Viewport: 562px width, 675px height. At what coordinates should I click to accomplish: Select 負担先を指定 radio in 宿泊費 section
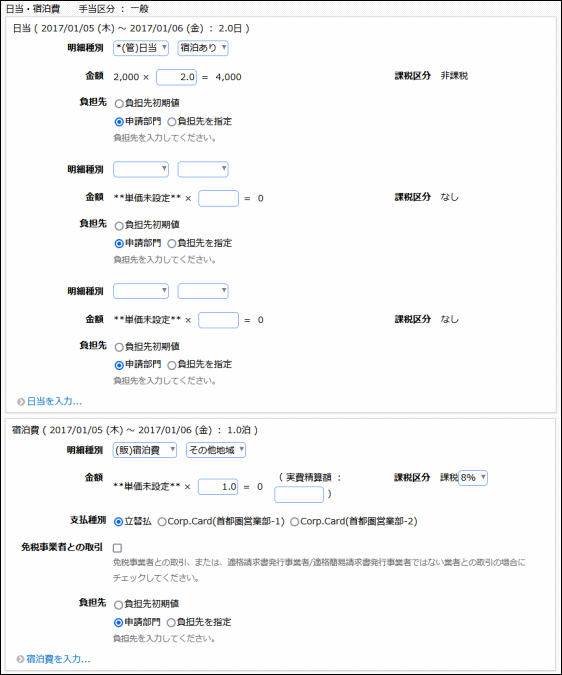(x=171, y=622)
